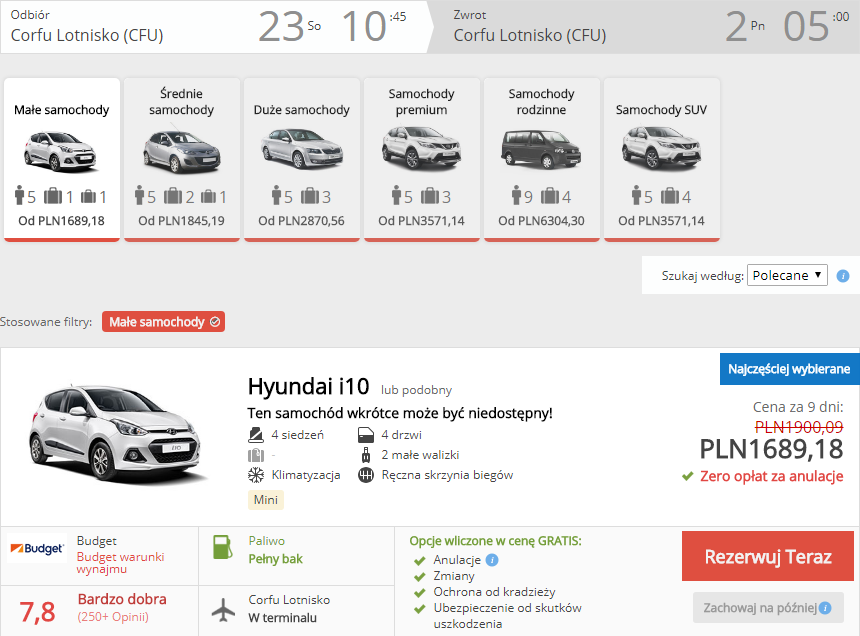The height and width of the screenshot is (636, 860).
Task: Click the person icon in Samochody premium card
Action: tap(397, 195)
